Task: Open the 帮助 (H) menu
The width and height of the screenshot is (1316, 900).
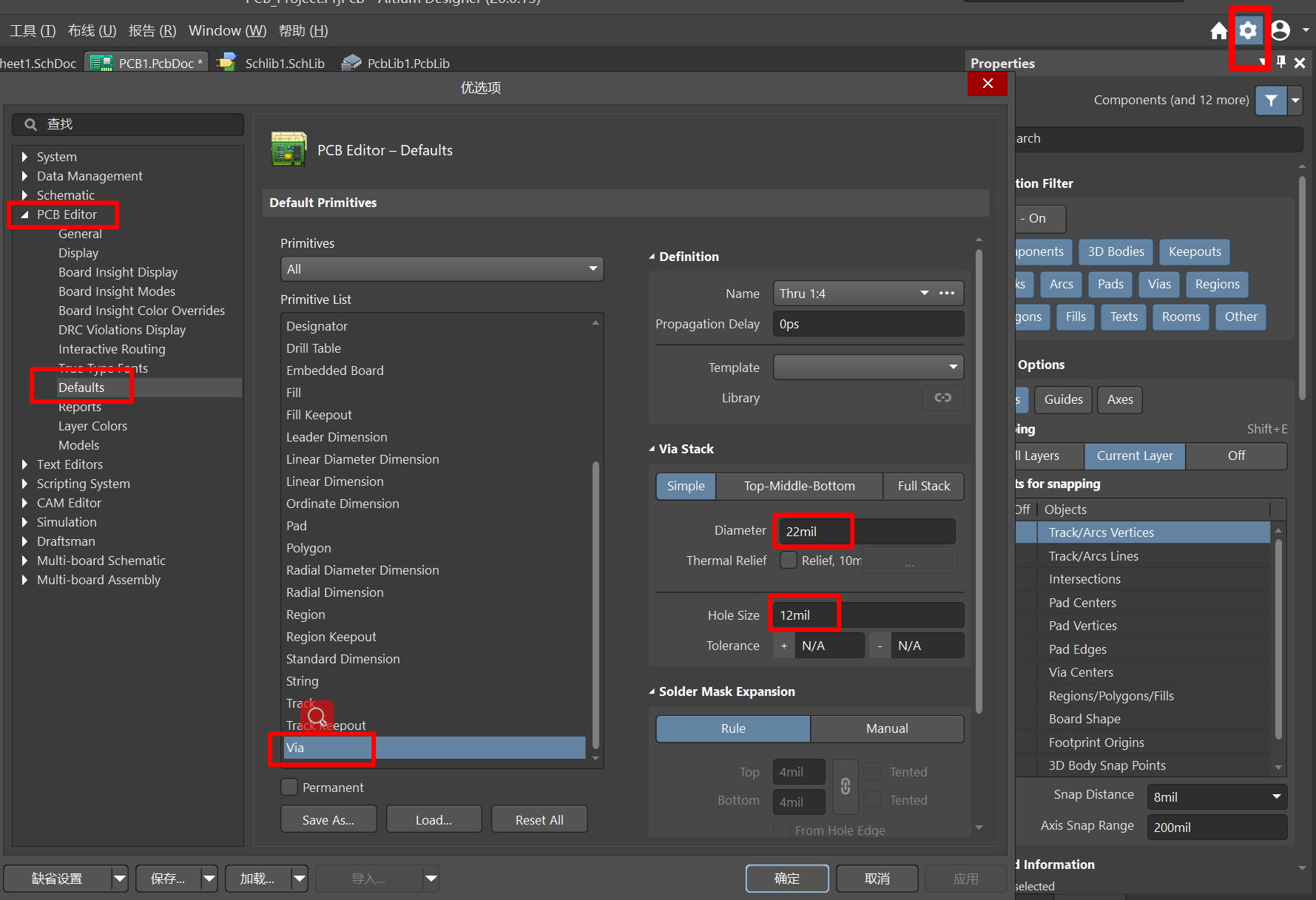Action: 303,30
